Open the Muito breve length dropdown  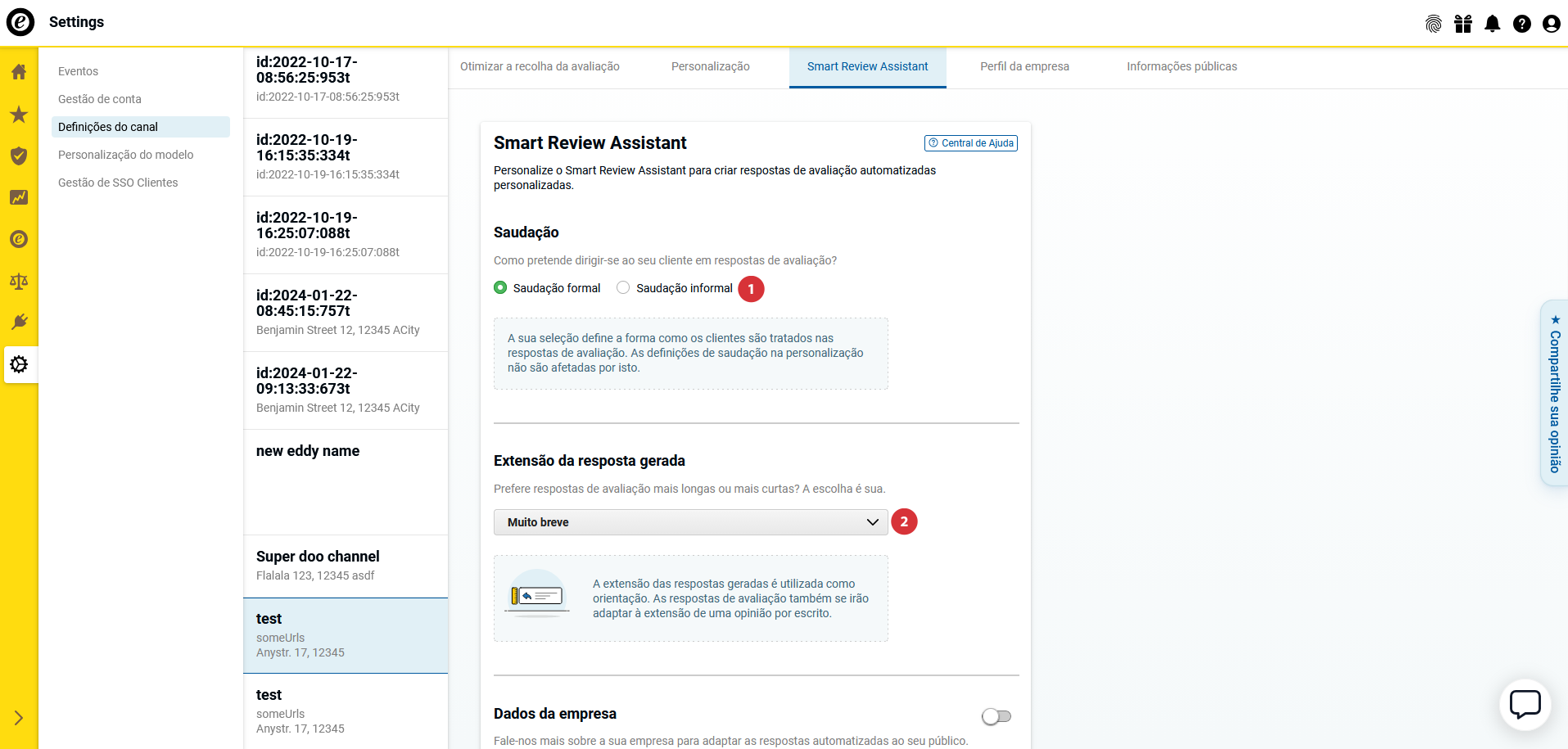coord(690,522)
